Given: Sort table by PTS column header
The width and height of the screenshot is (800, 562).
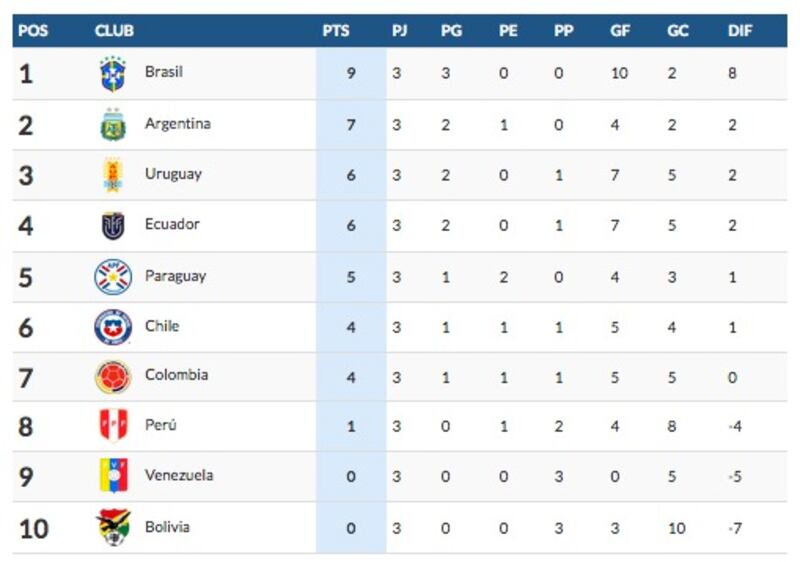Looking at the screenshot, I should [336, 31].
